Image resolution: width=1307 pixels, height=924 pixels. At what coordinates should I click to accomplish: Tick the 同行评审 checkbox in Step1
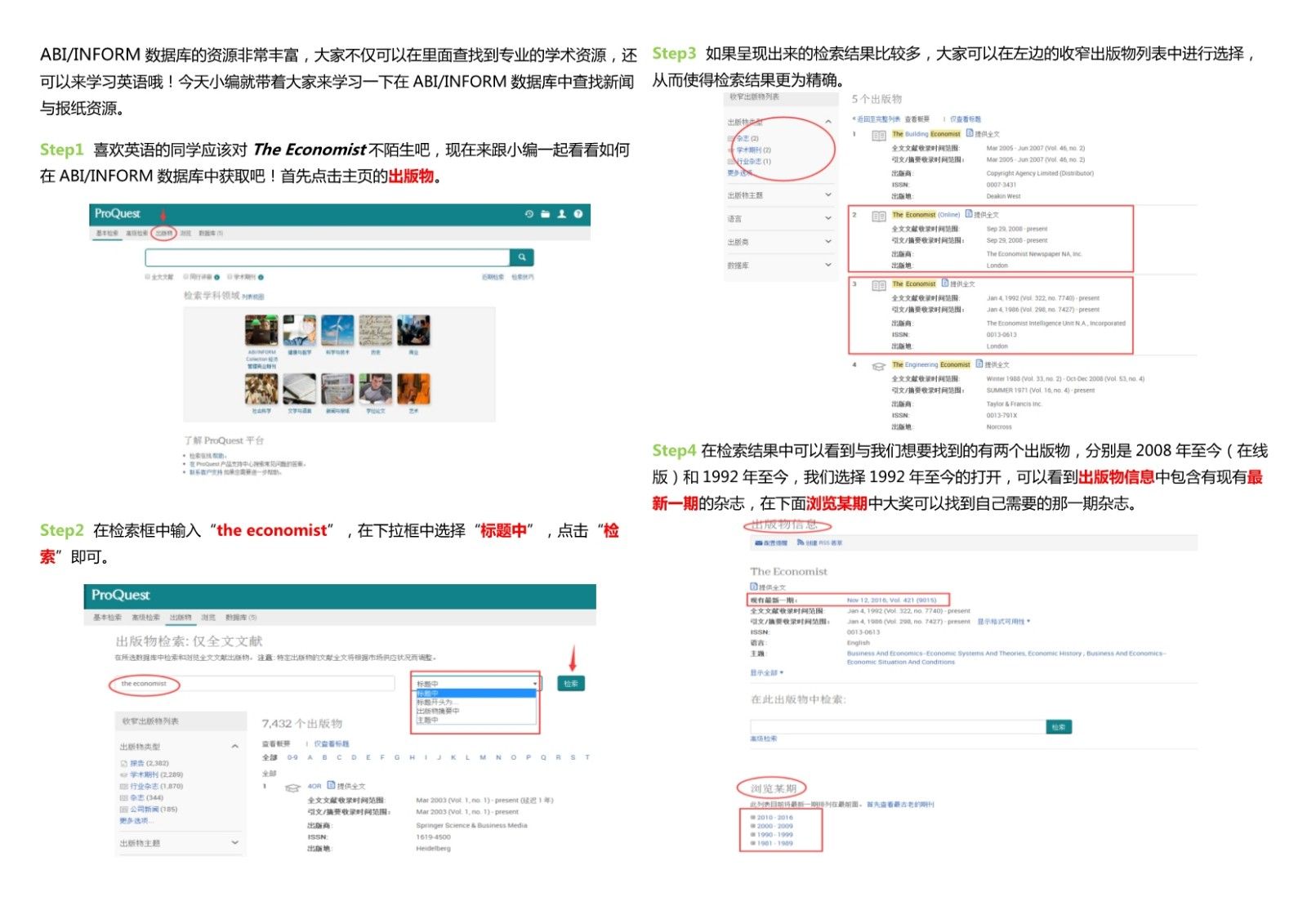[x=186, y=277]
